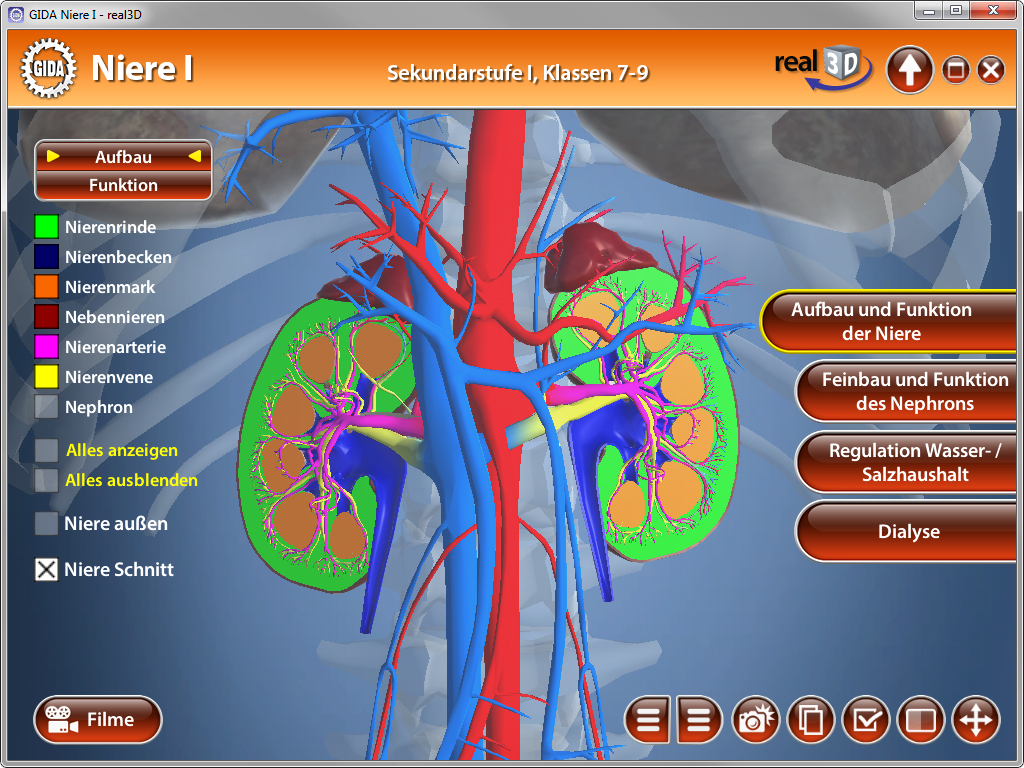Enable the Niere außen checkbox
The width and height of the screenshot is (1024, 768).
tap(47, 524)
